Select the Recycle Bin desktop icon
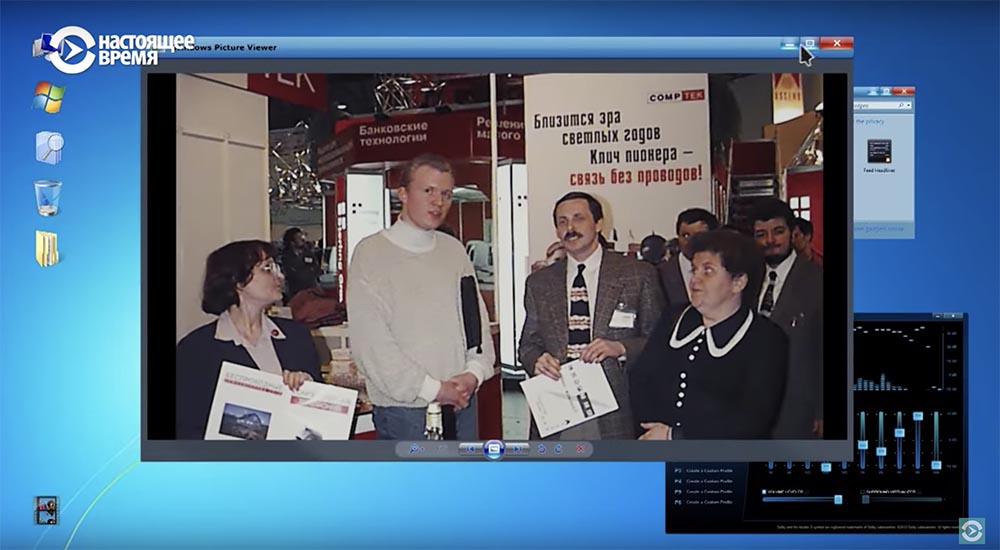This screenshot has width=1000, height=550. pyautogui.click(x=48, y=198)
